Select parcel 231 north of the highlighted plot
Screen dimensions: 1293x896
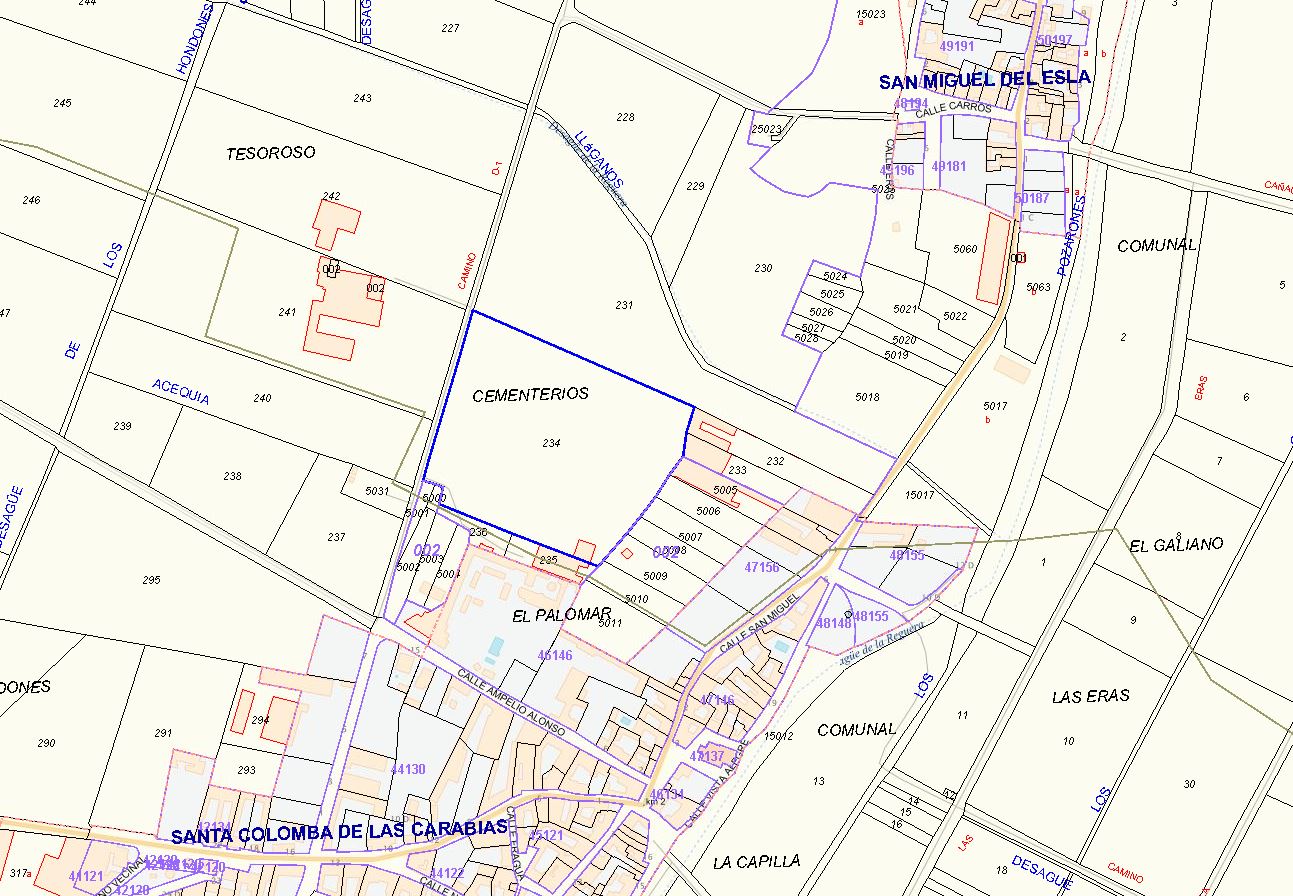(x=624, y=306)
